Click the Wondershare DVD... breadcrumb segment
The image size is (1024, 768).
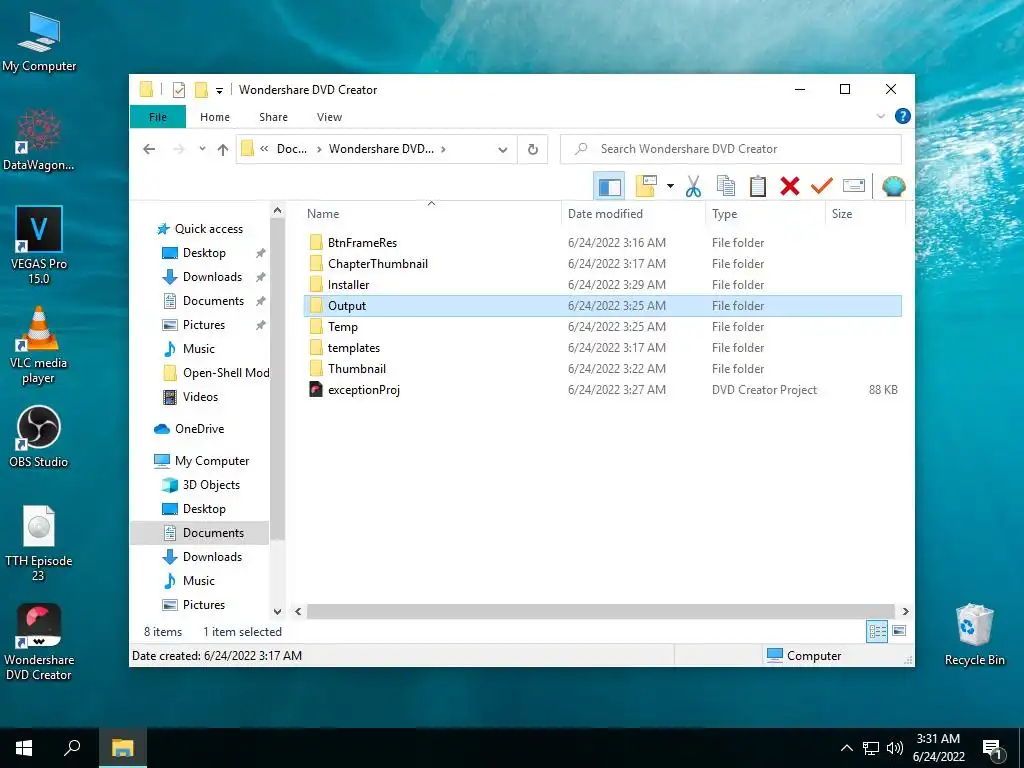point(381,149)
